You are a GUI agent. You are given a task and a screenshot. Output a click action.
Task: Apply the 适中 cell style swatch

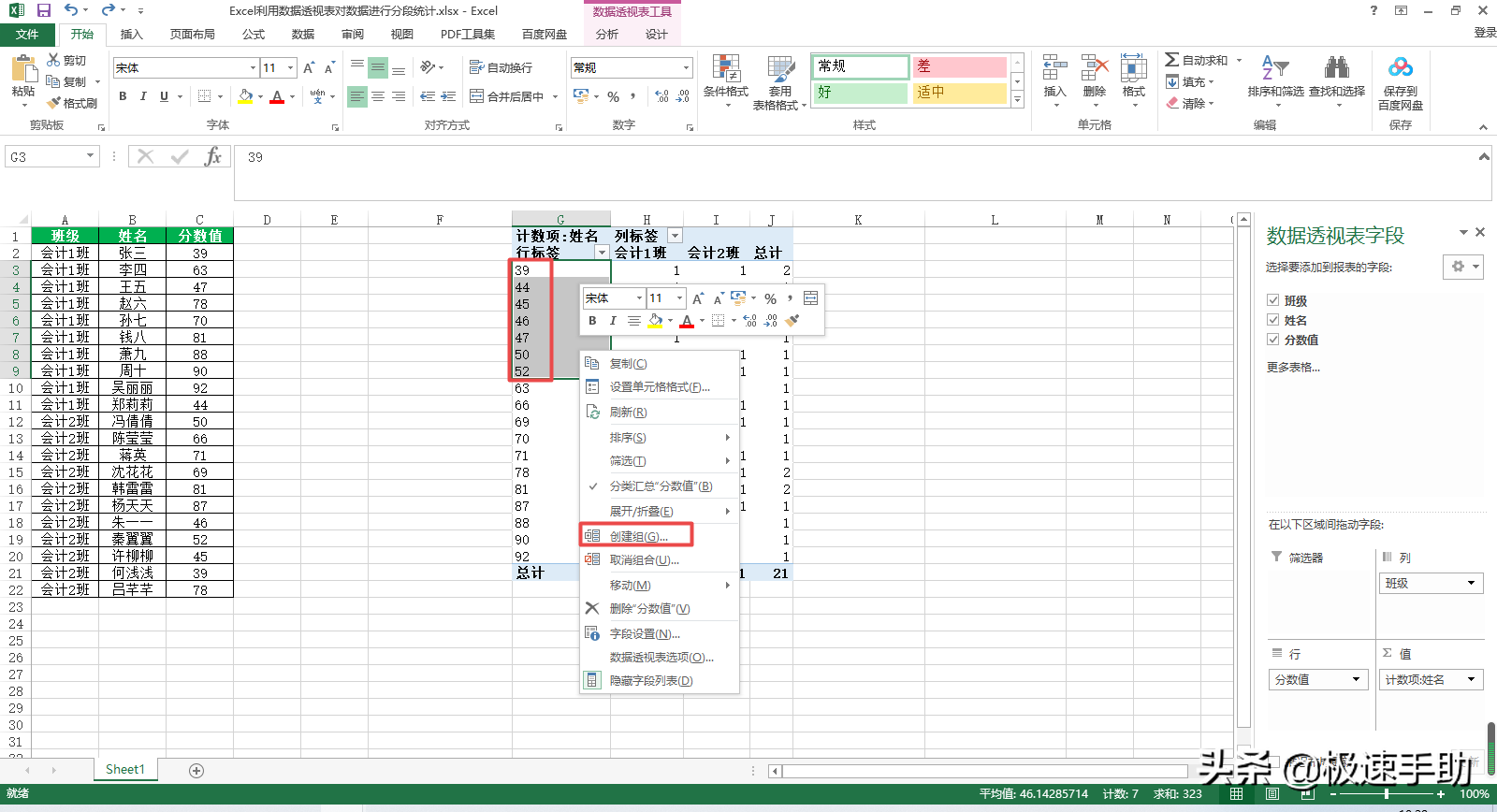[959, 93]
